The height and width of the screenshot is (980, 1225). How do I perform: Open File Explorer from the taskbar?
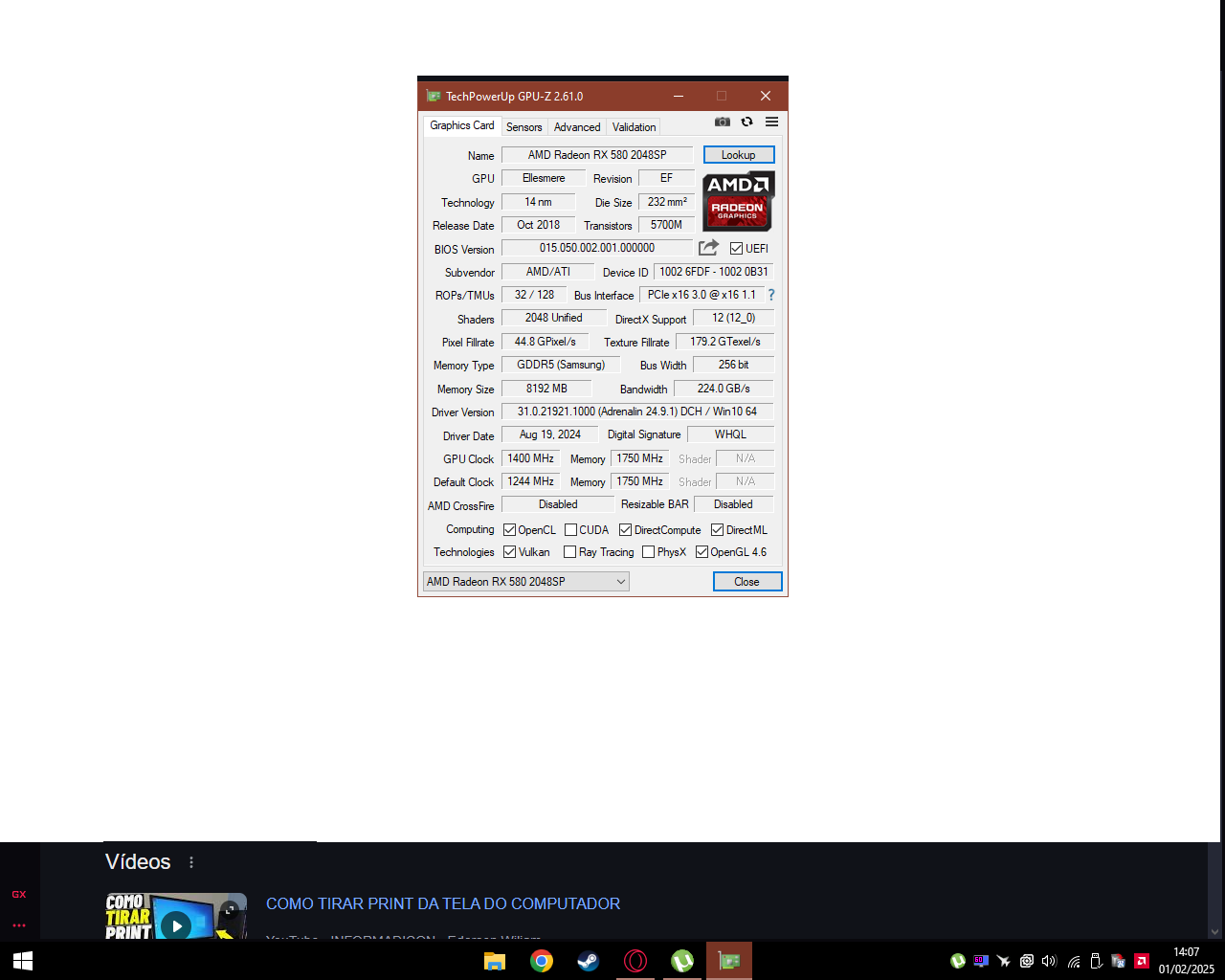pyautogui.click(x=495, y=961)
